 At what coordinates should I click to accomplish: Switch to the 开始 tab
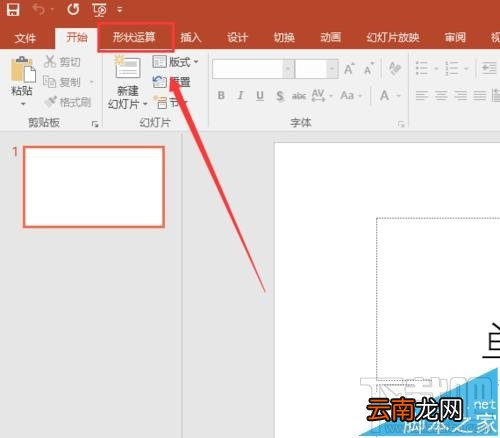tap(76, 37)
